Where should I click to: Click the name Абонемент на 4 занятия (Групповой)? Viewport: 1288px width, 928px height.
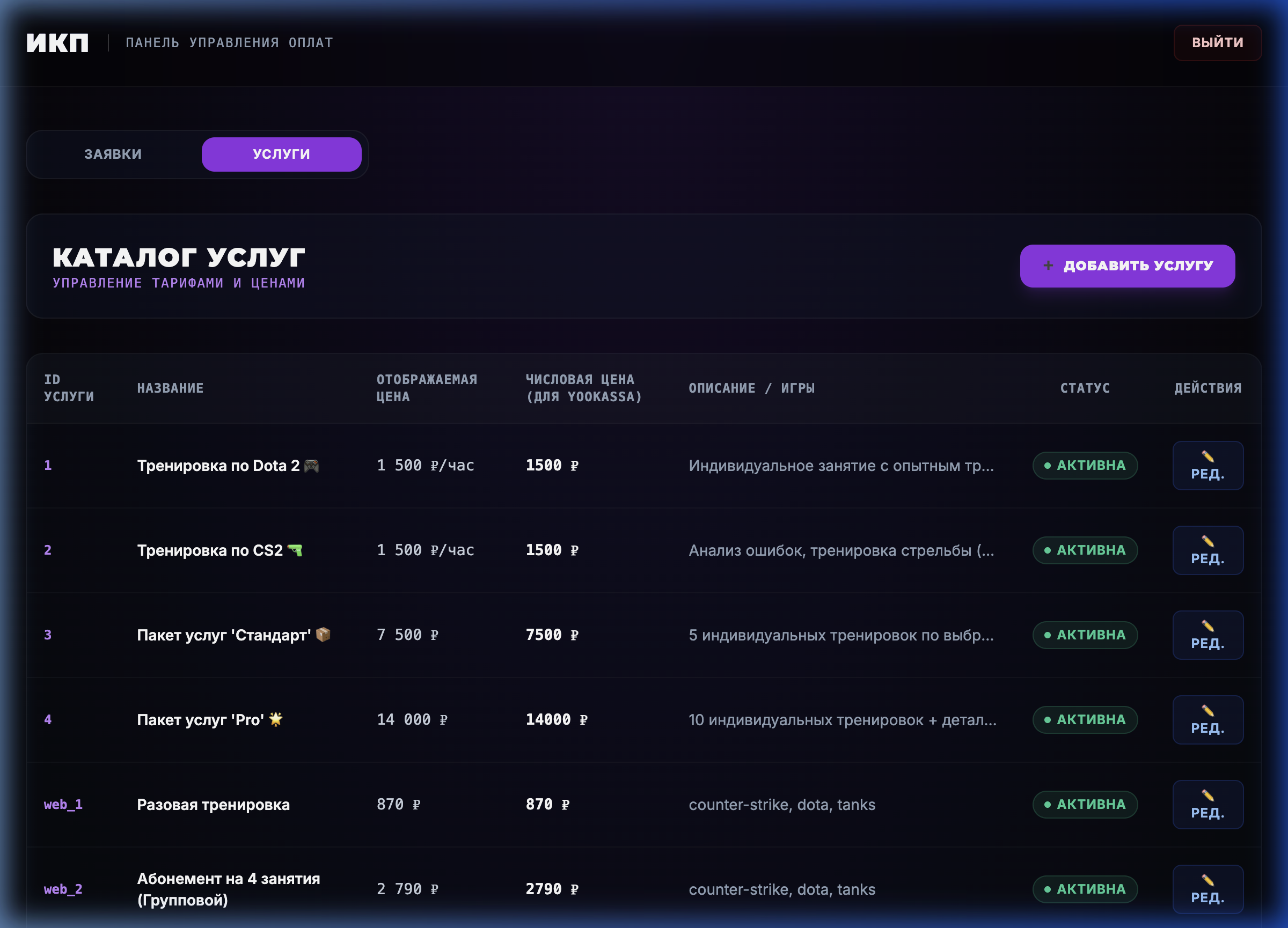click(229, 889)
